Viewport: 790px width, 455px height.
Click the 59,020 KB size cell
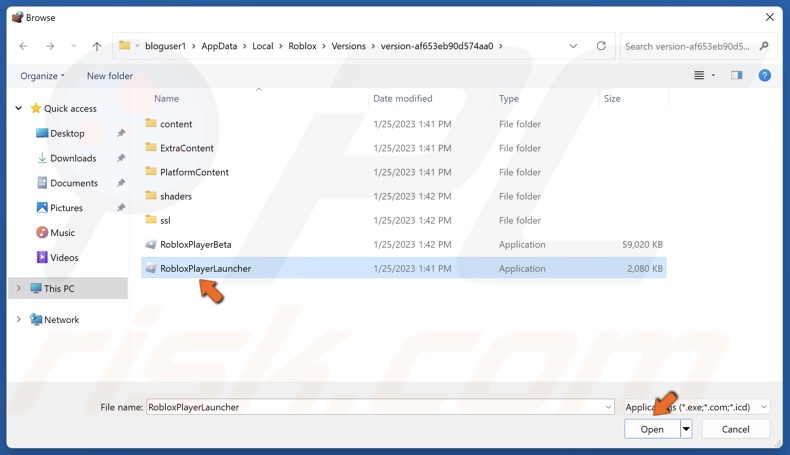click(642, 244)
